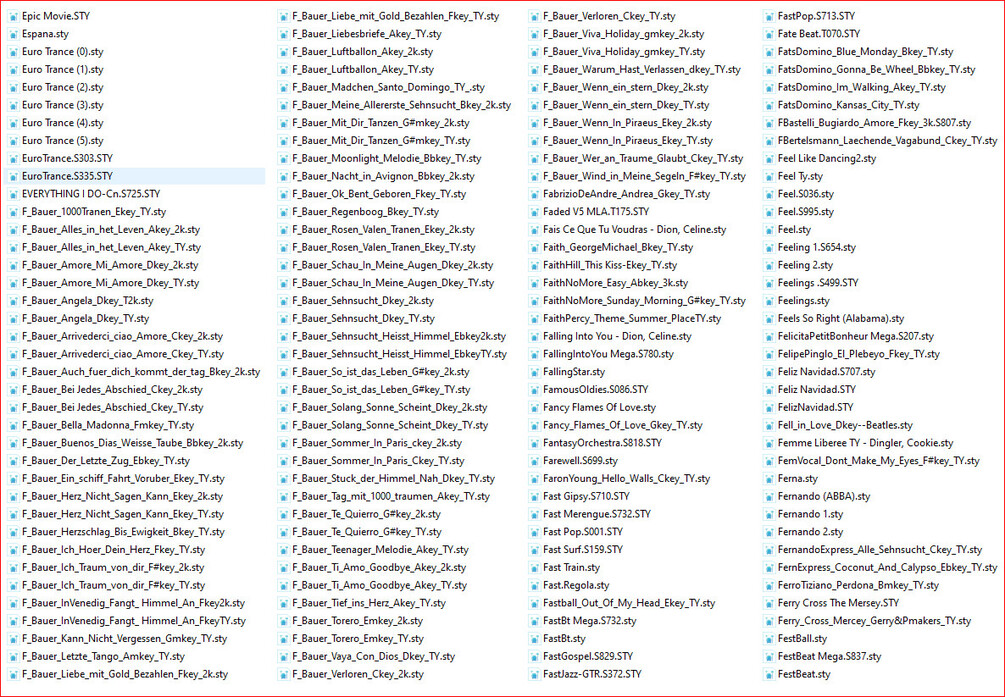The image size is (1005, 697).
Task: Select FatsDomino_Blue_Monday_Bkey_TY.sty
Action: tap(865, 52)
